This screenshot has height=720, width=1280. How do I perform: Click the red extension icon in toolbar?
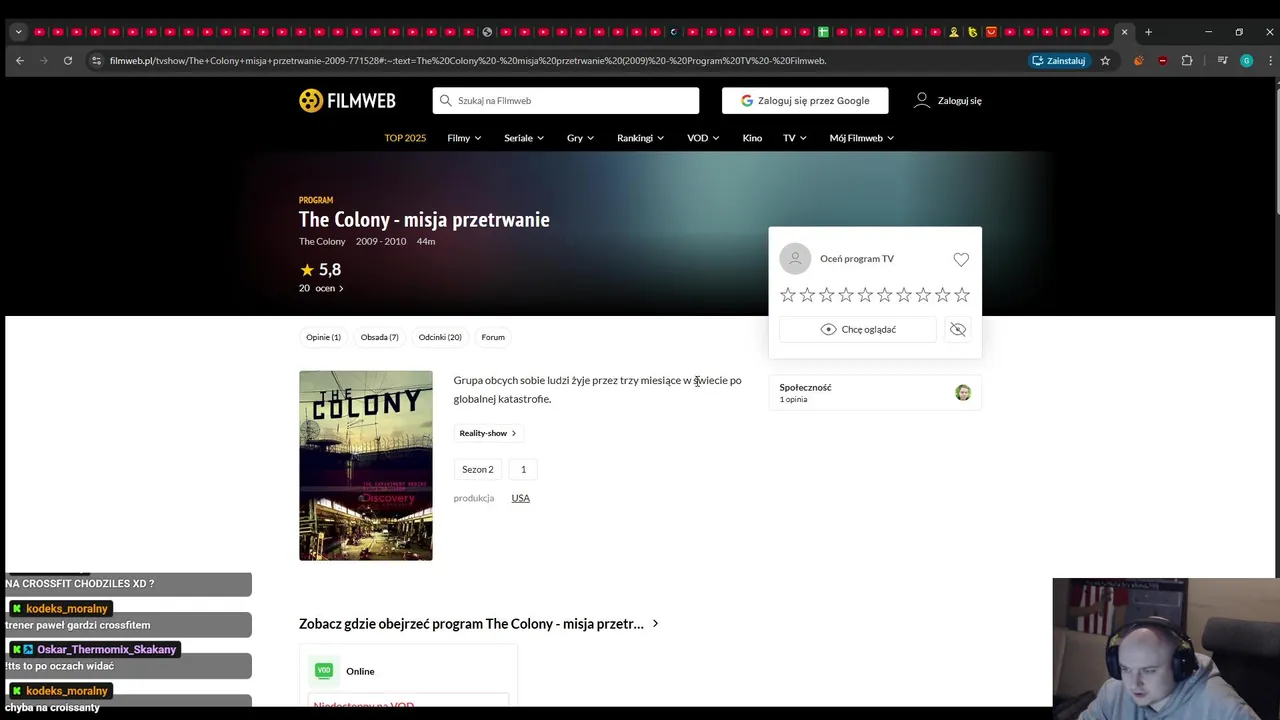[1162, 60]
